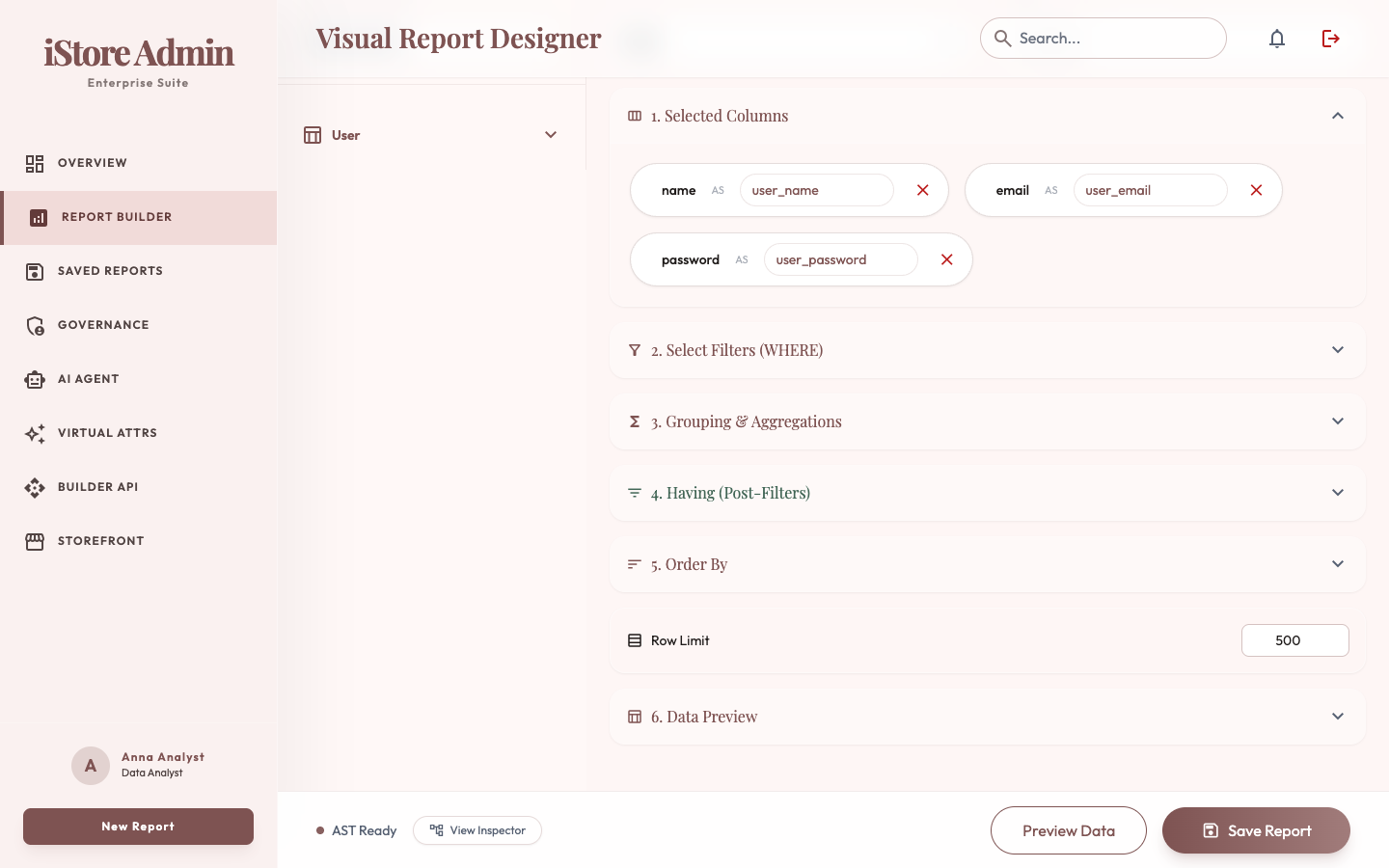Select Report Builder menu item
This screenshot has height=868, width=1389.
139,218
